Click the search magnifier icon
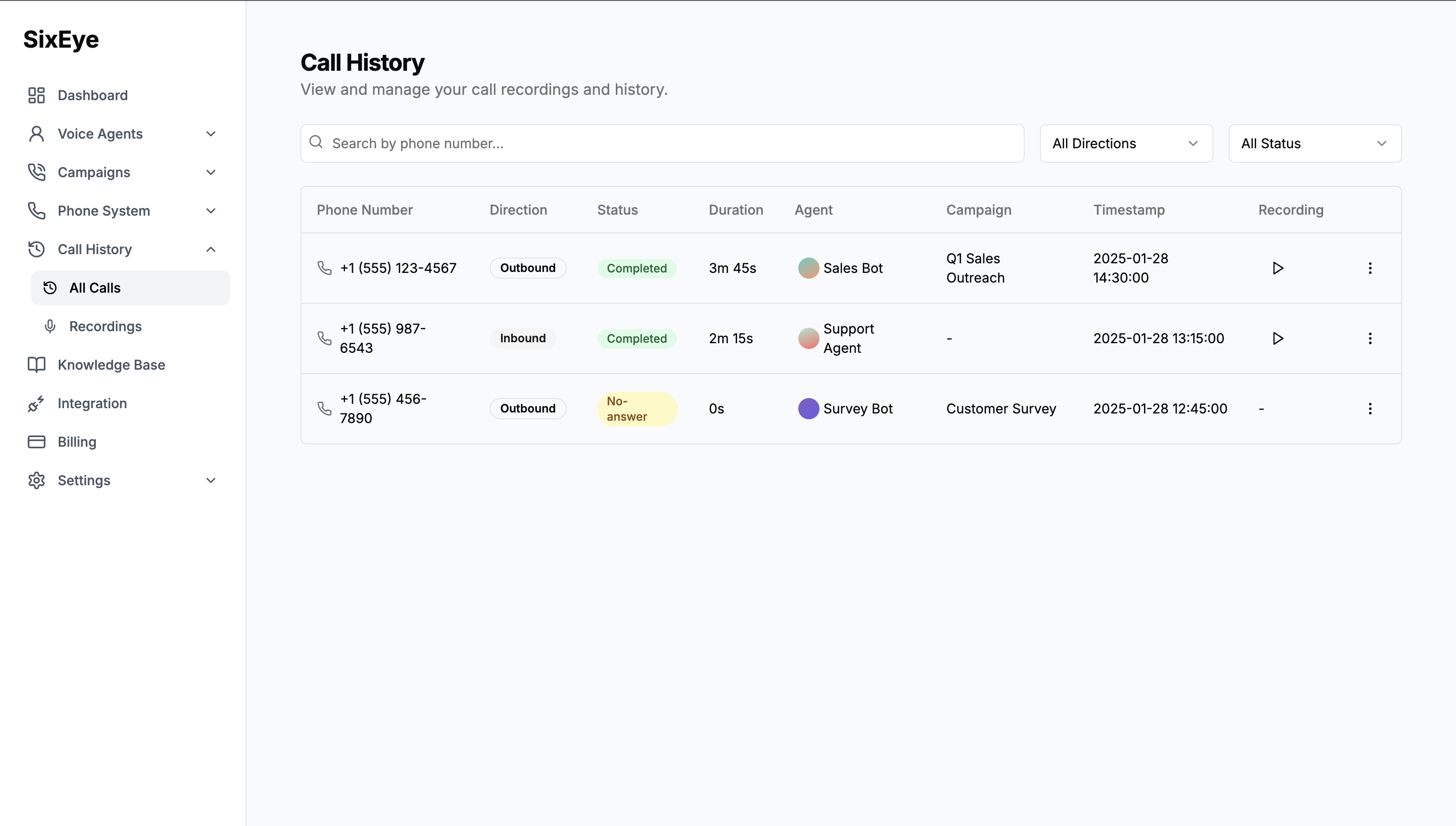Screen dimensions: 1456x826 (316, 142)
